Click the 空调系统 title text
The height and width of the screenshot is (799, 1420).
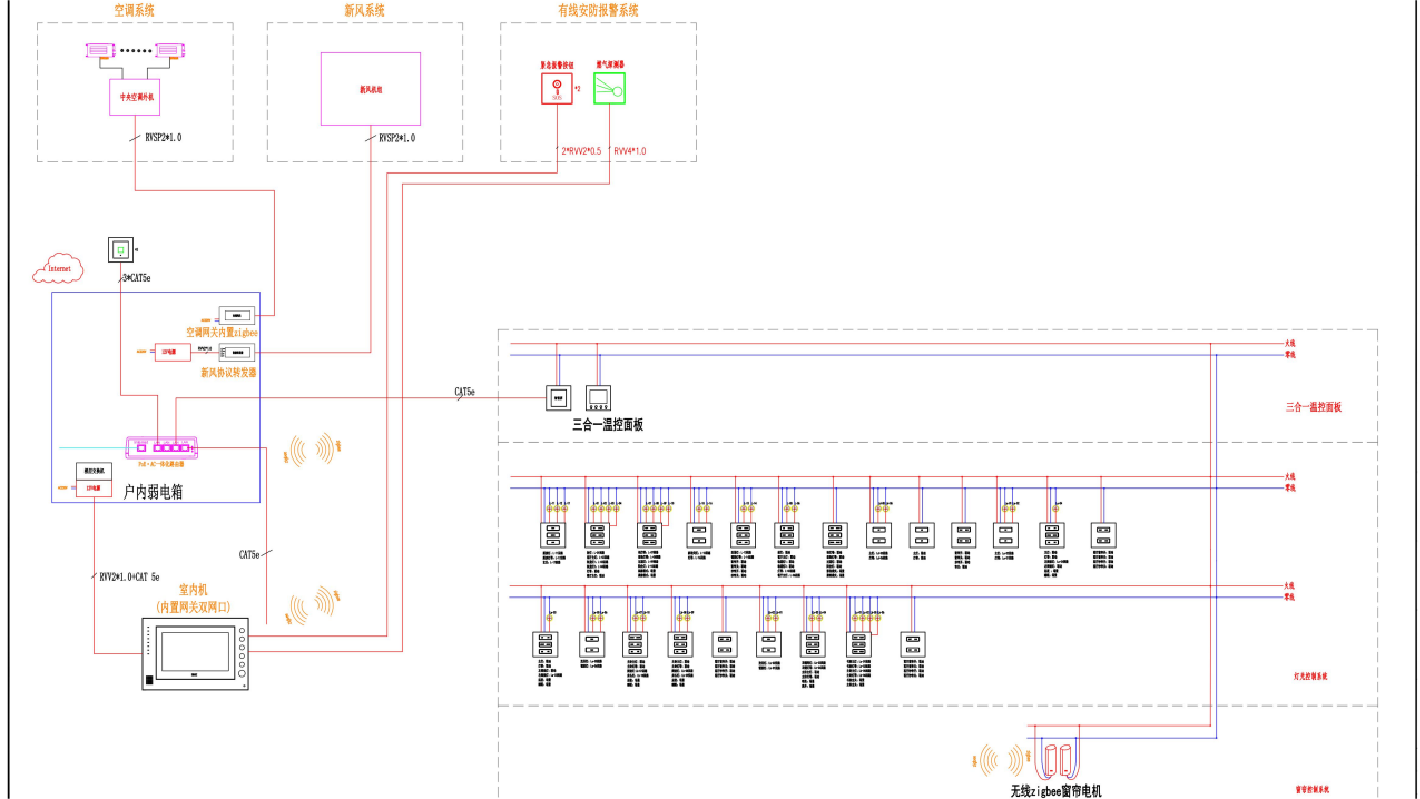[134, 10]
